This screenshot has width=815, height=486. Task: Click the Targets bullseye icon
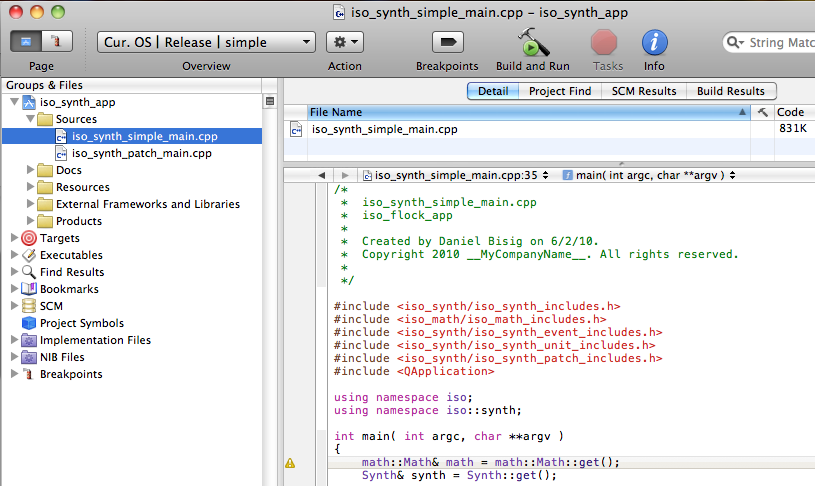29,238
